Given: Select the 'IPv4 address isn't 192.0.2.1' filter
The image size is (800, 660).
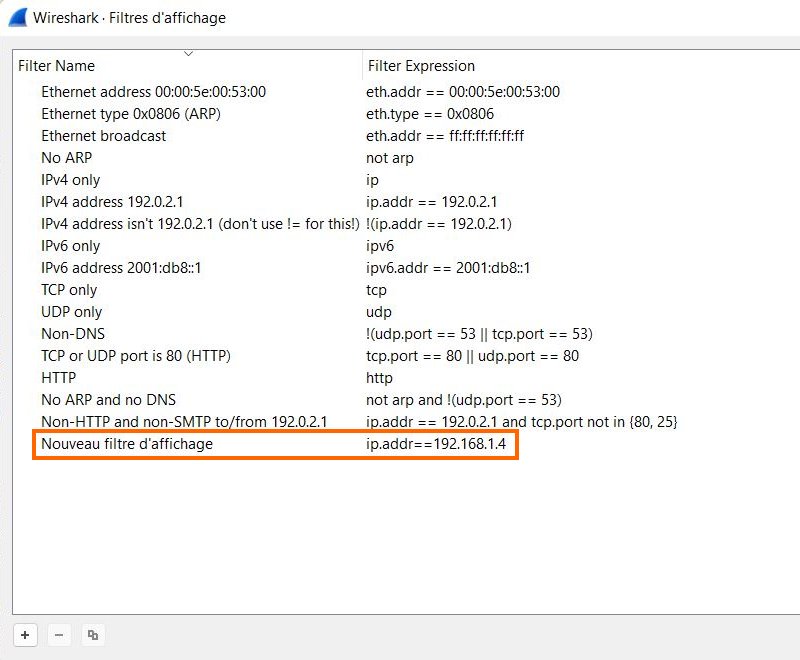Looking at the screenshot, I should (201, 223).
